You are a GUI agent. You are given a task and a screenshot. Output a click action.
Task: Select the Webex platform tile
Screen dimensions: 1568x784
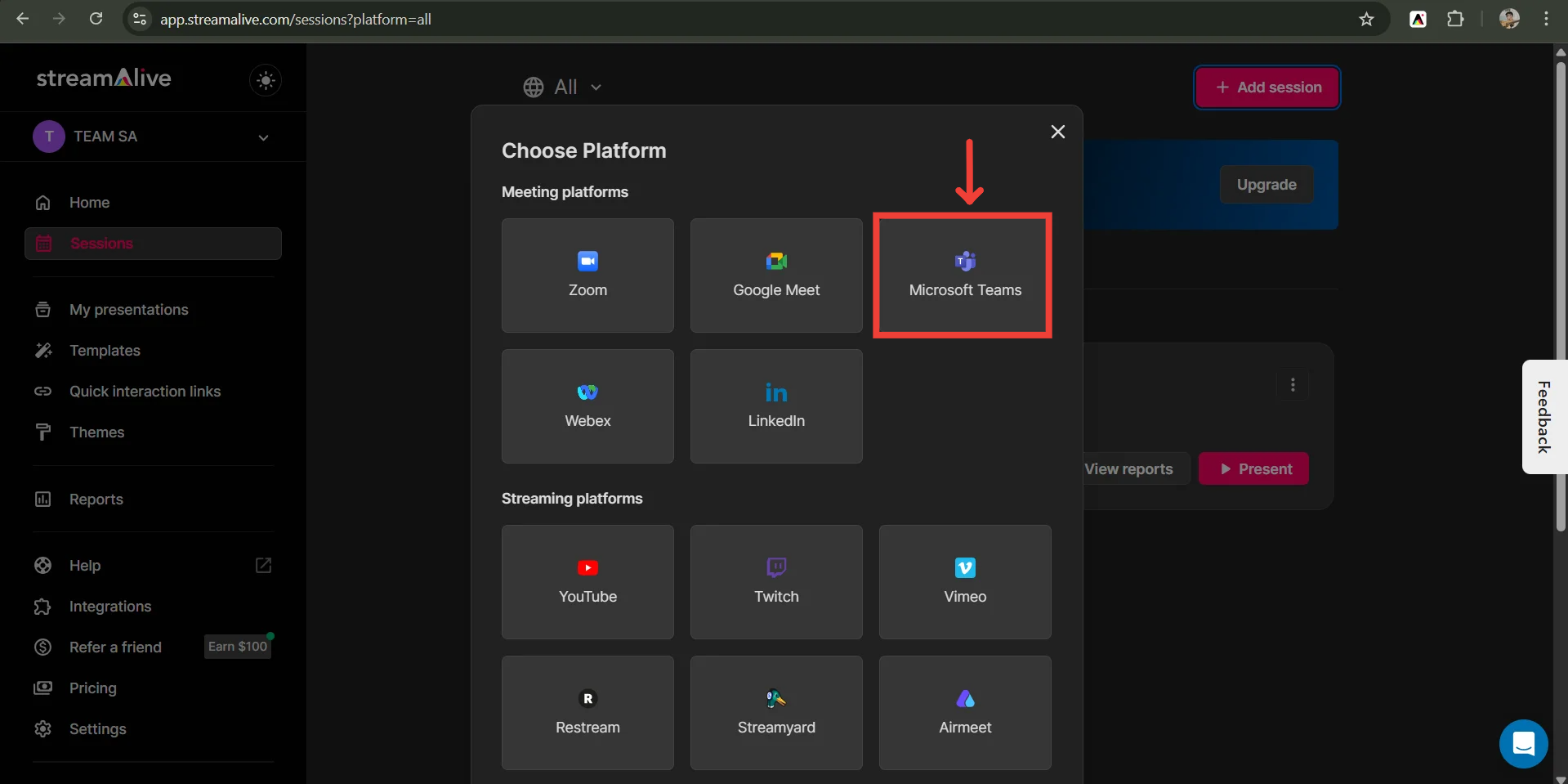coord(587,406)
